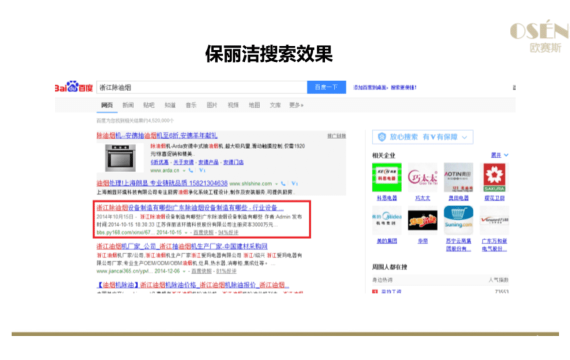Open the 更多» tab menu
The width and height of the screenshot is (570, 360).
pyautogui.click(x=296, y=105)
